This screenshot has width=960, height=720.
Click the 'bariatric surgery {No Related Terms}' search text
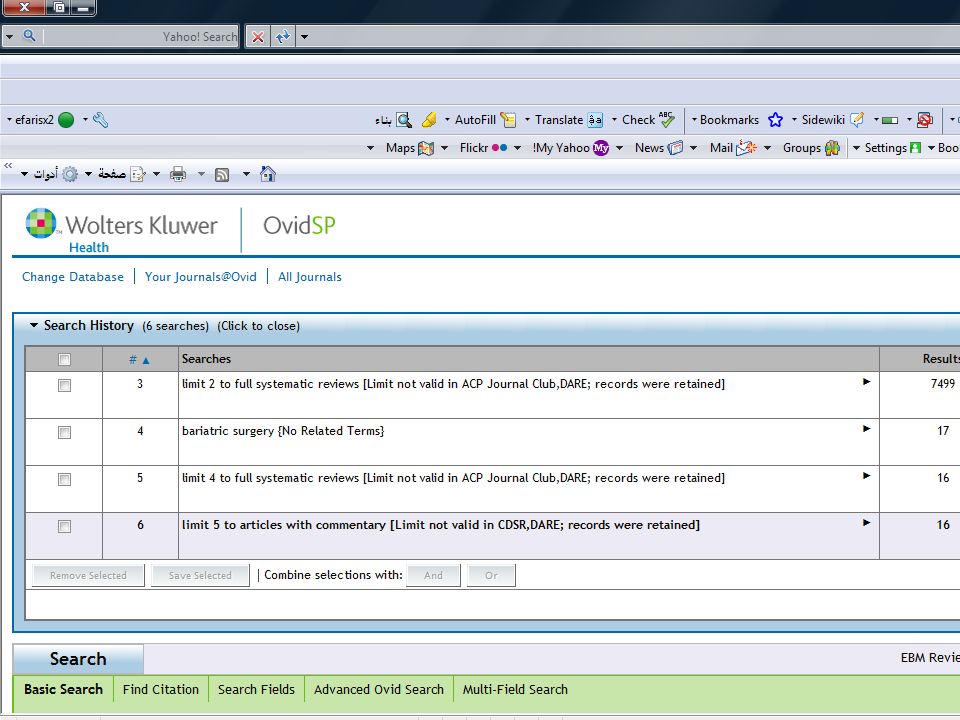(x=283, y=431)
